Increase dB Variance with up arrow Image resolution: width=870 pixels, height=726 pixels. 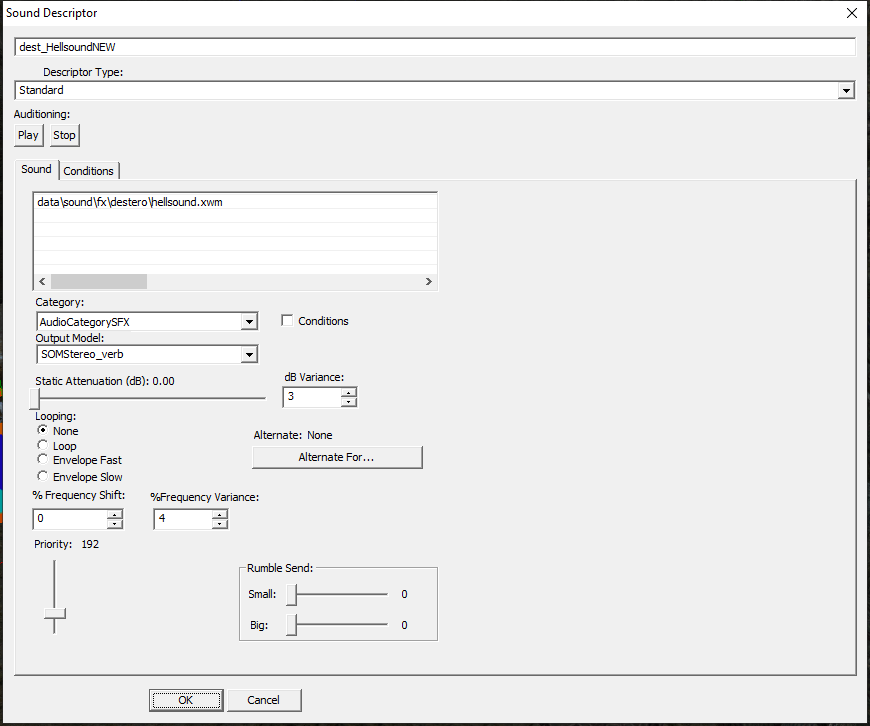[348, 393]
